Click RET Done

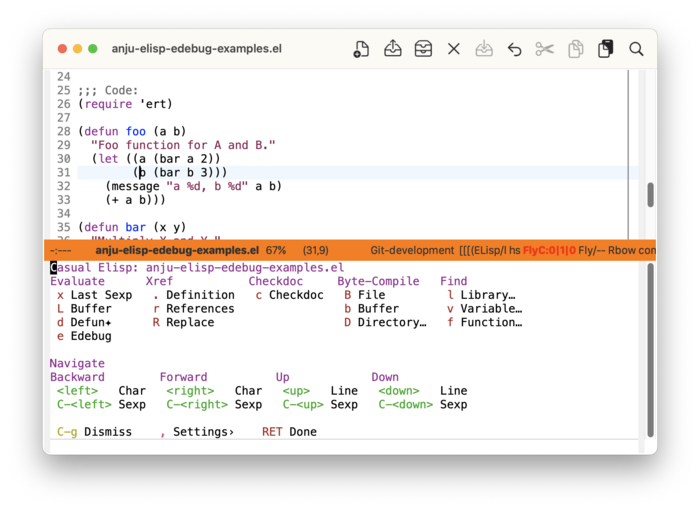coord(289,432)
